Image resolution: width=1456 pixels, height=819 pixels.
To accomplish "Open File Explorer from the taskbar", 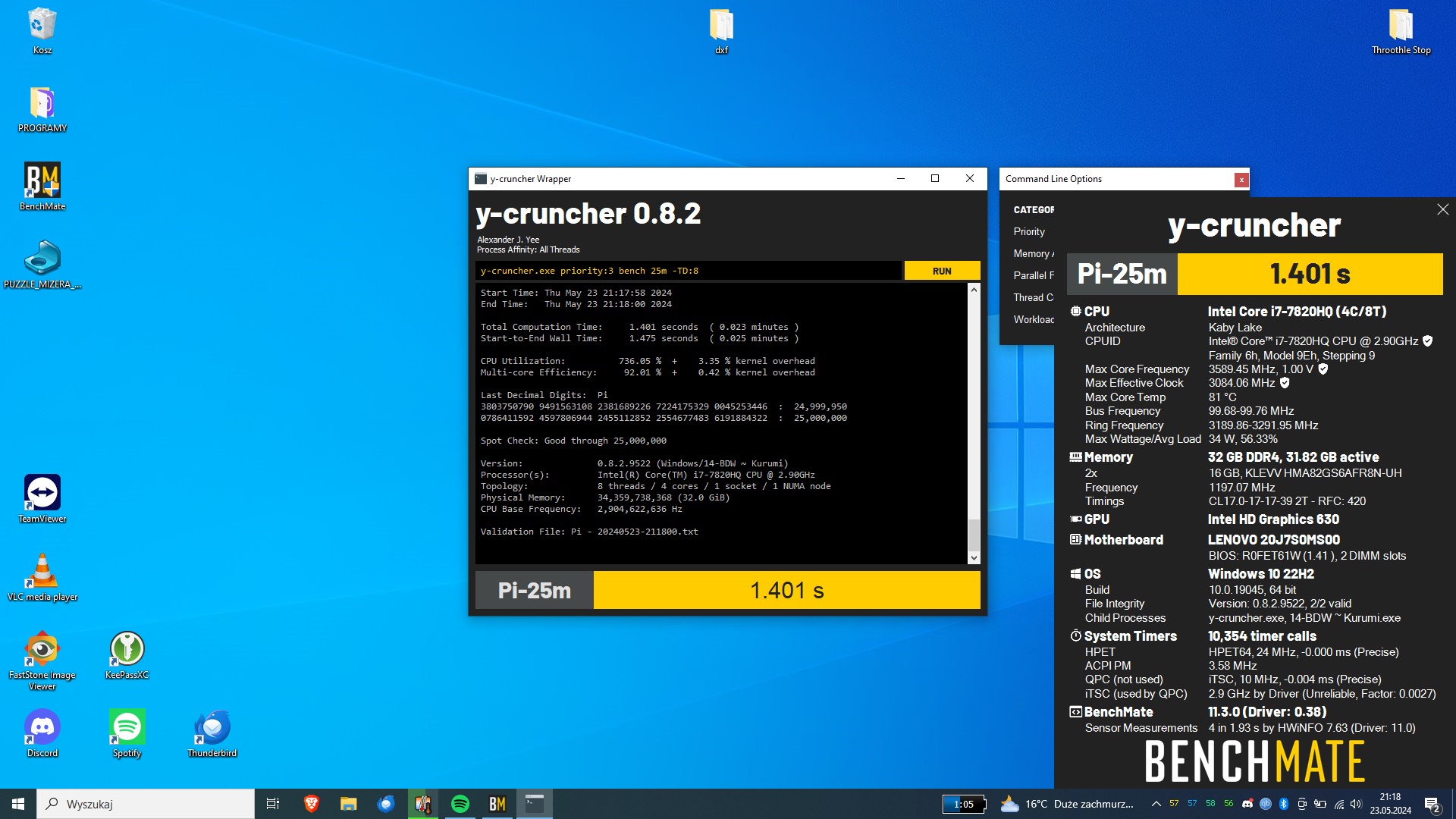I will coord(348,804).
